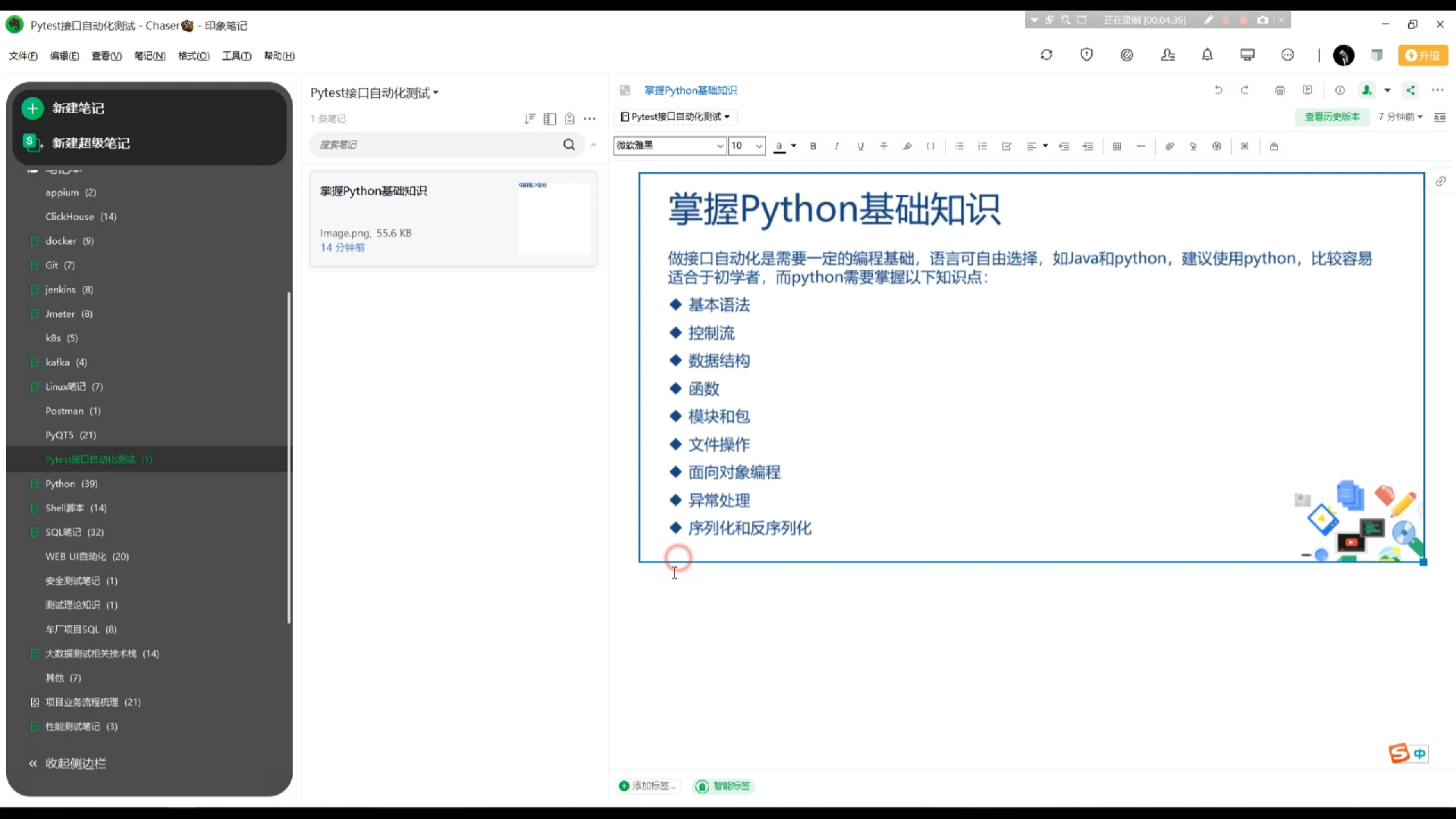Open the notebook selector in note header

pos(675,117)
